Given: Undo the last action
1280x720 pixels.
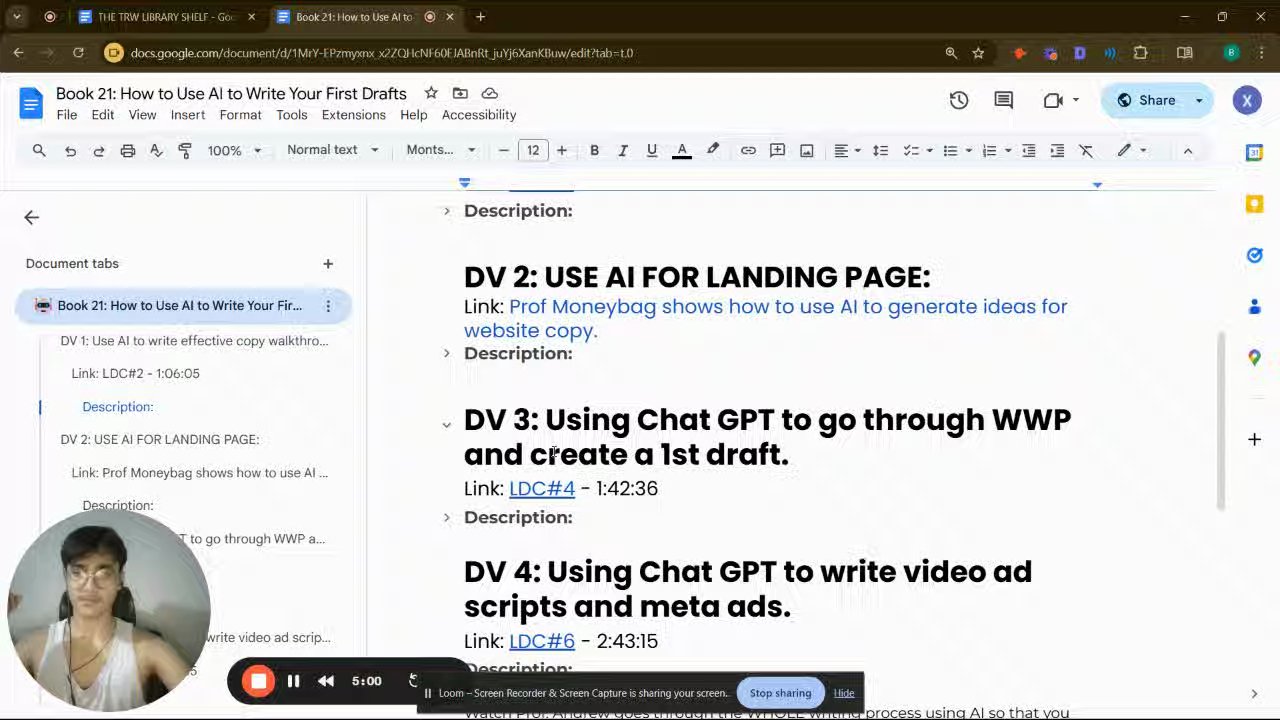Looking at the screenshot, I should [x=70, y=150].
